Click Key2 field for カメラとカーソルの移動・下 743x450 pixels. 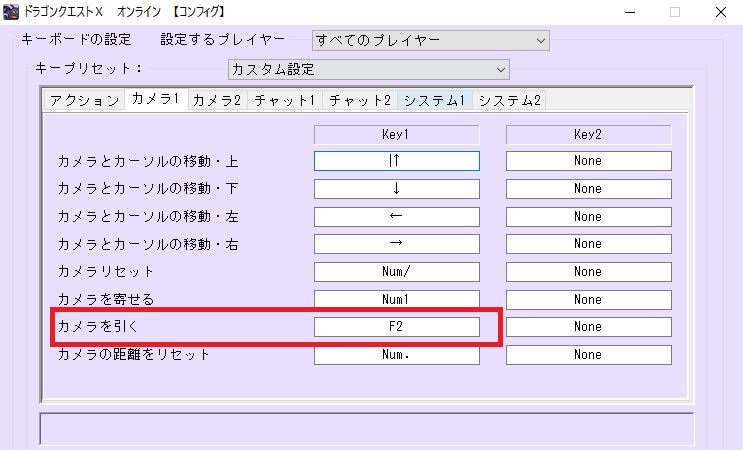[589, 189]
